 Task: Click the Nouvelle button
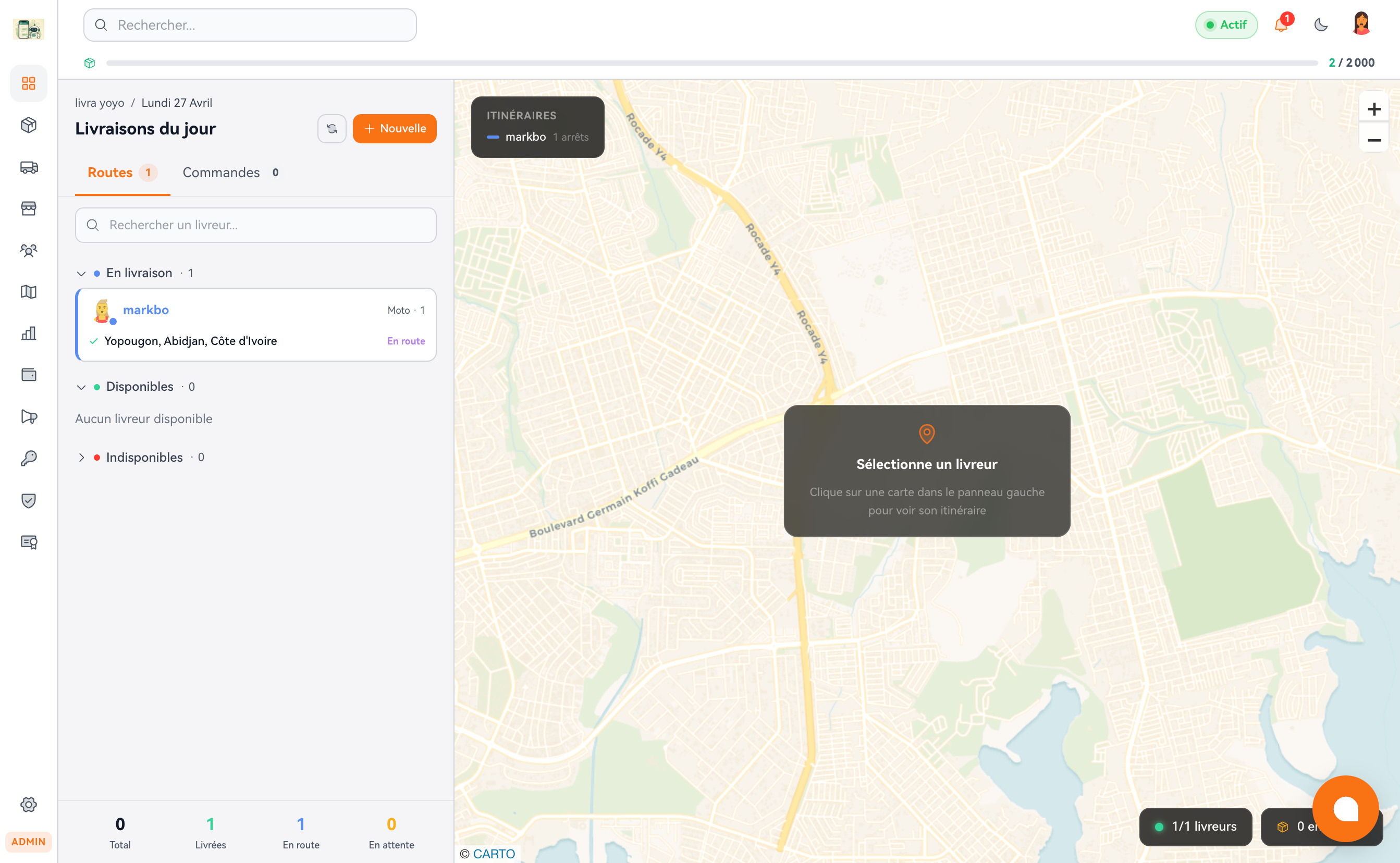click(395, 128)
